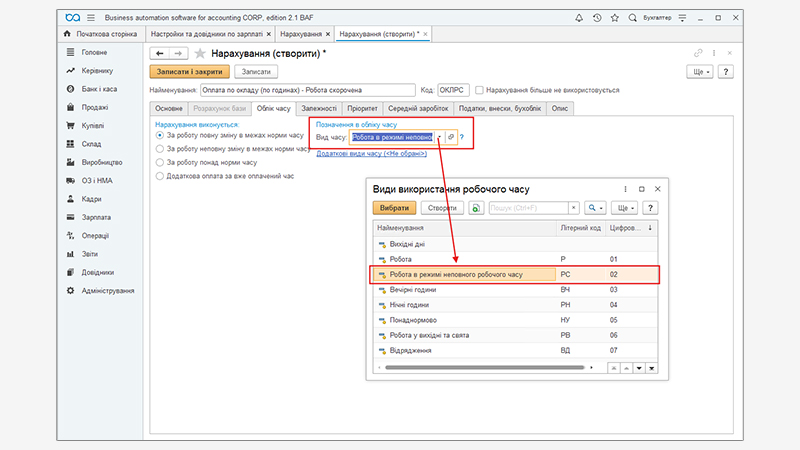
Task: Click the help question mark in the dialog
Action: [650, 208]
